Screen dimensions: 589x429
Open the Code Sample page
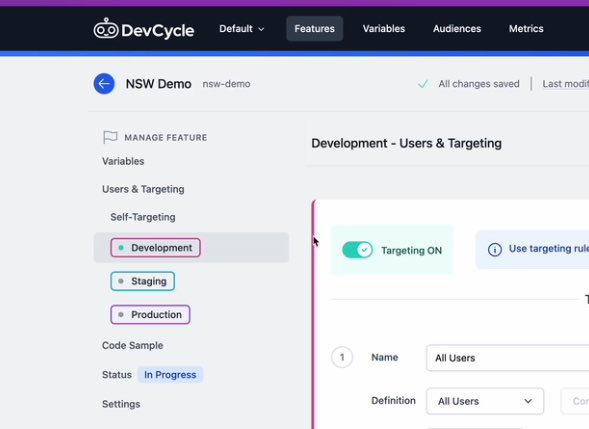[133, 345]
